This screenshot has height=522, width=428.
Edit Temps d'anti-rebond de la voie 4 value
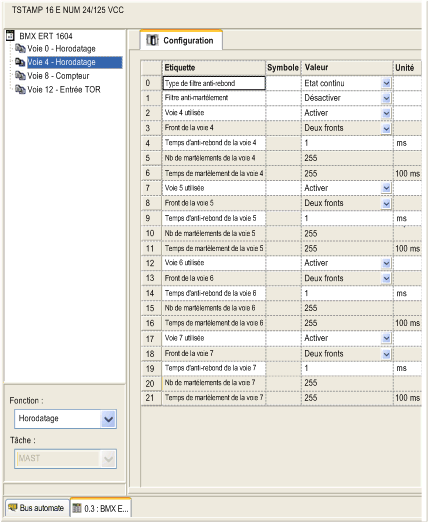[347, 143]
